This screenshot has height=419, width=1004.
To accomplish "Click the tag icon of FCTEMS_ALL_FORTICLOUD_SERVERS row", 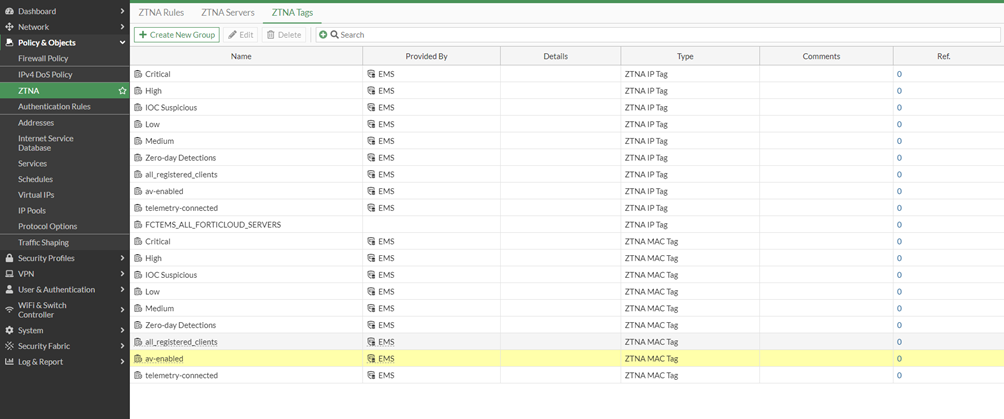I will tap(138, 225).
